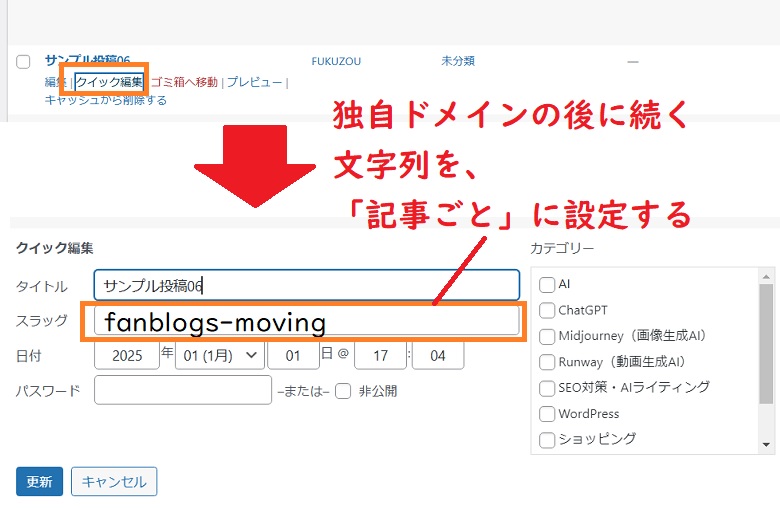Open the month dropdown 01 (1月)
The width and height of the screenshot is (780, 508).
220,355
